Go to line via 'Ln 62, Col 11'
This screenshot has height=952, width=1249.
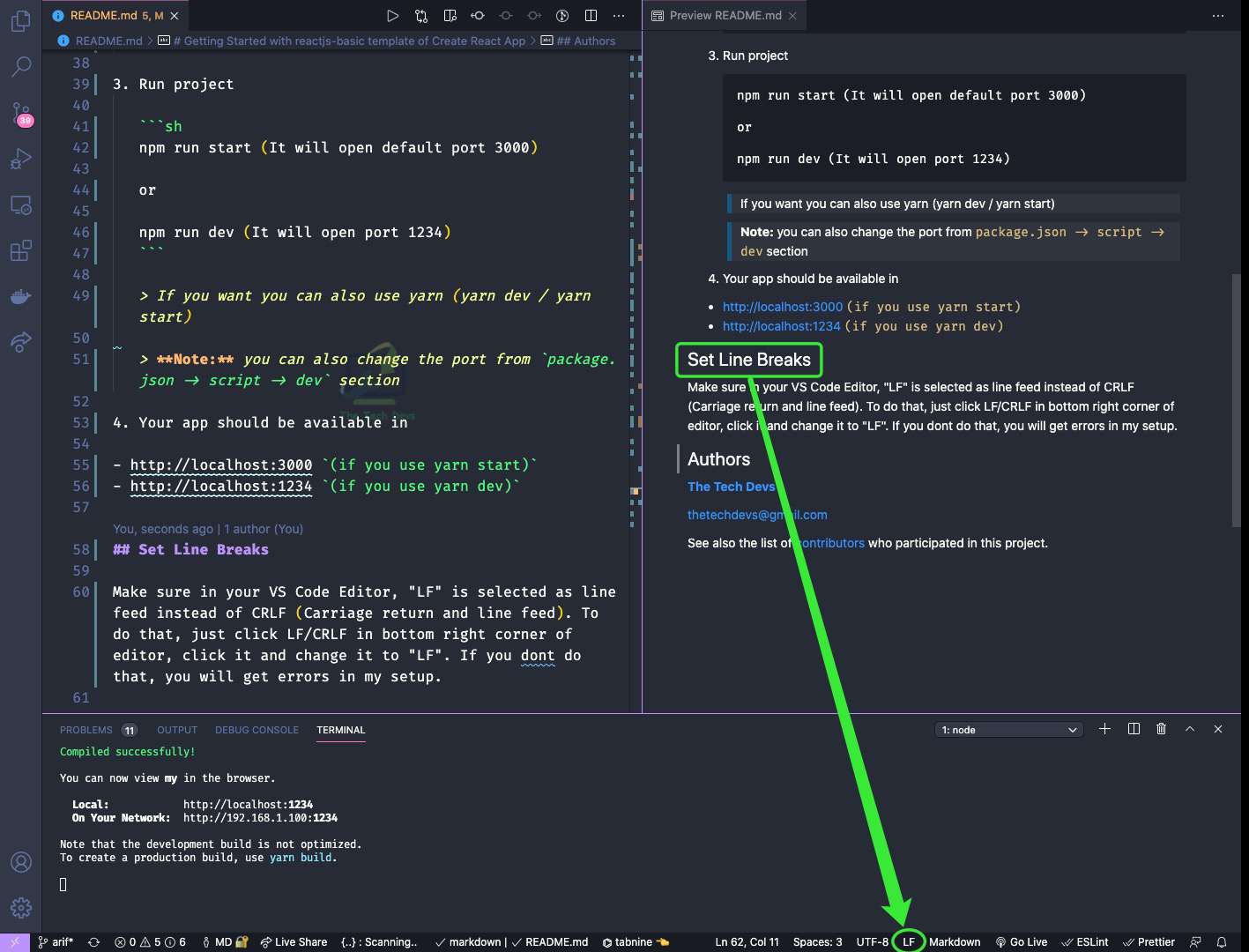click(x=747, y=942)
